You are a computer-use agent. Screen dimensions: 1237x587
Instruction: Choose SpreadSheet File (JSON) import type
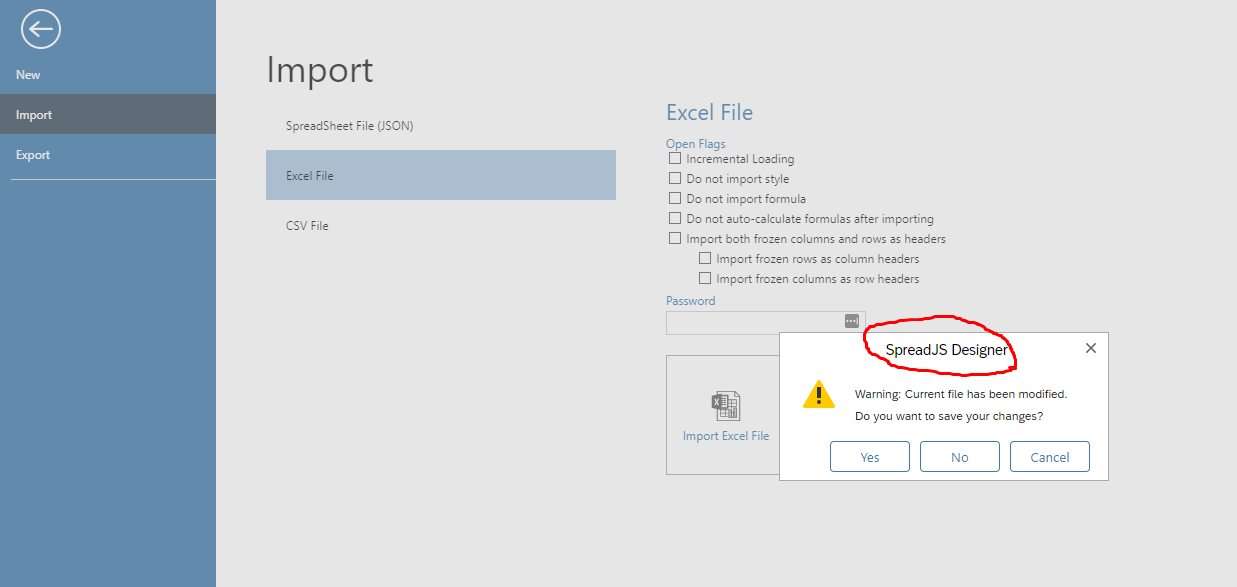click(x=441, y=126)
